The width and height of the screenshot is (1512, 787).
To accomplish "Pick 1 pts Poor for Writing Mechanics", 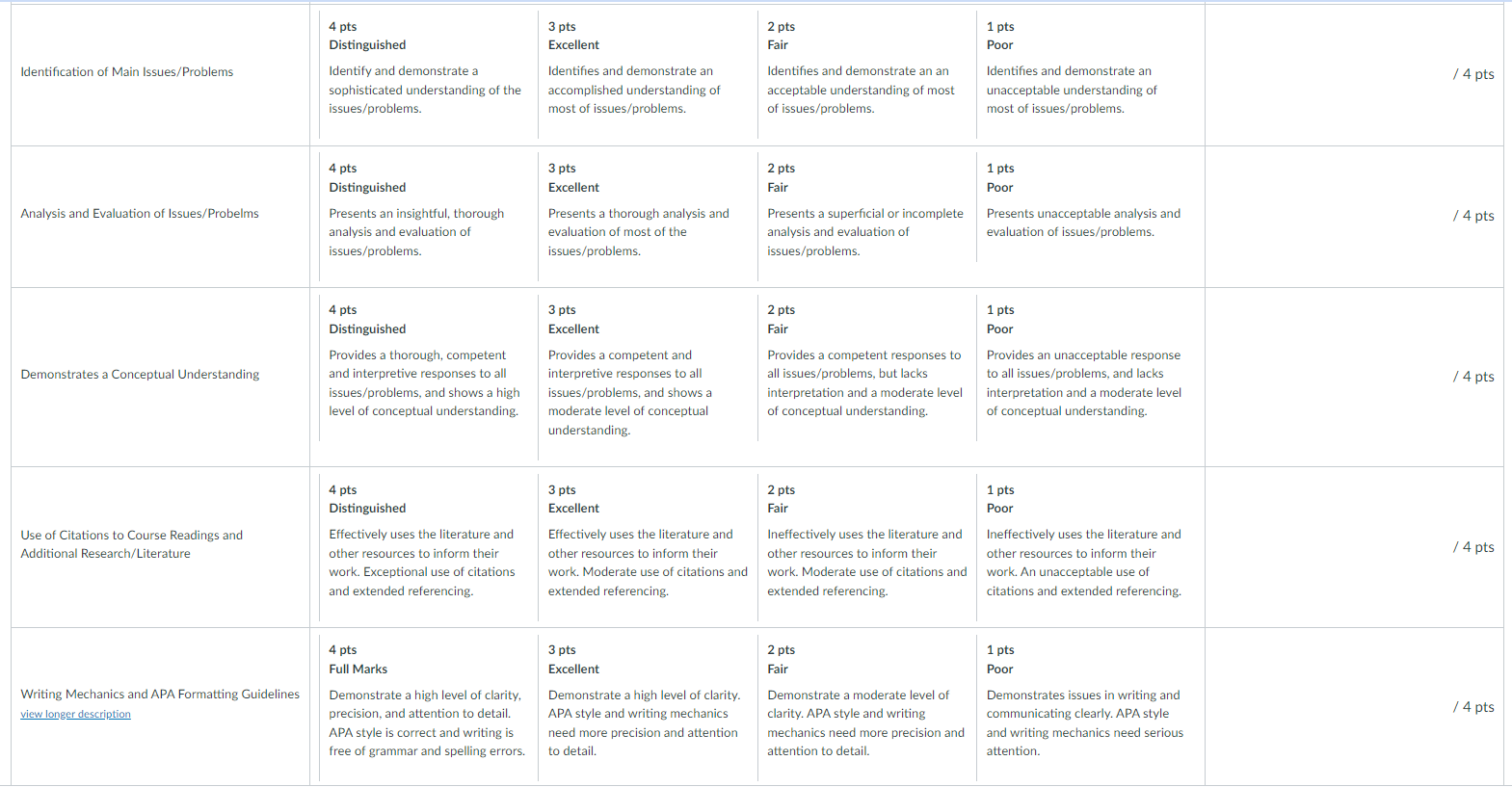I will pos(1091,708).
